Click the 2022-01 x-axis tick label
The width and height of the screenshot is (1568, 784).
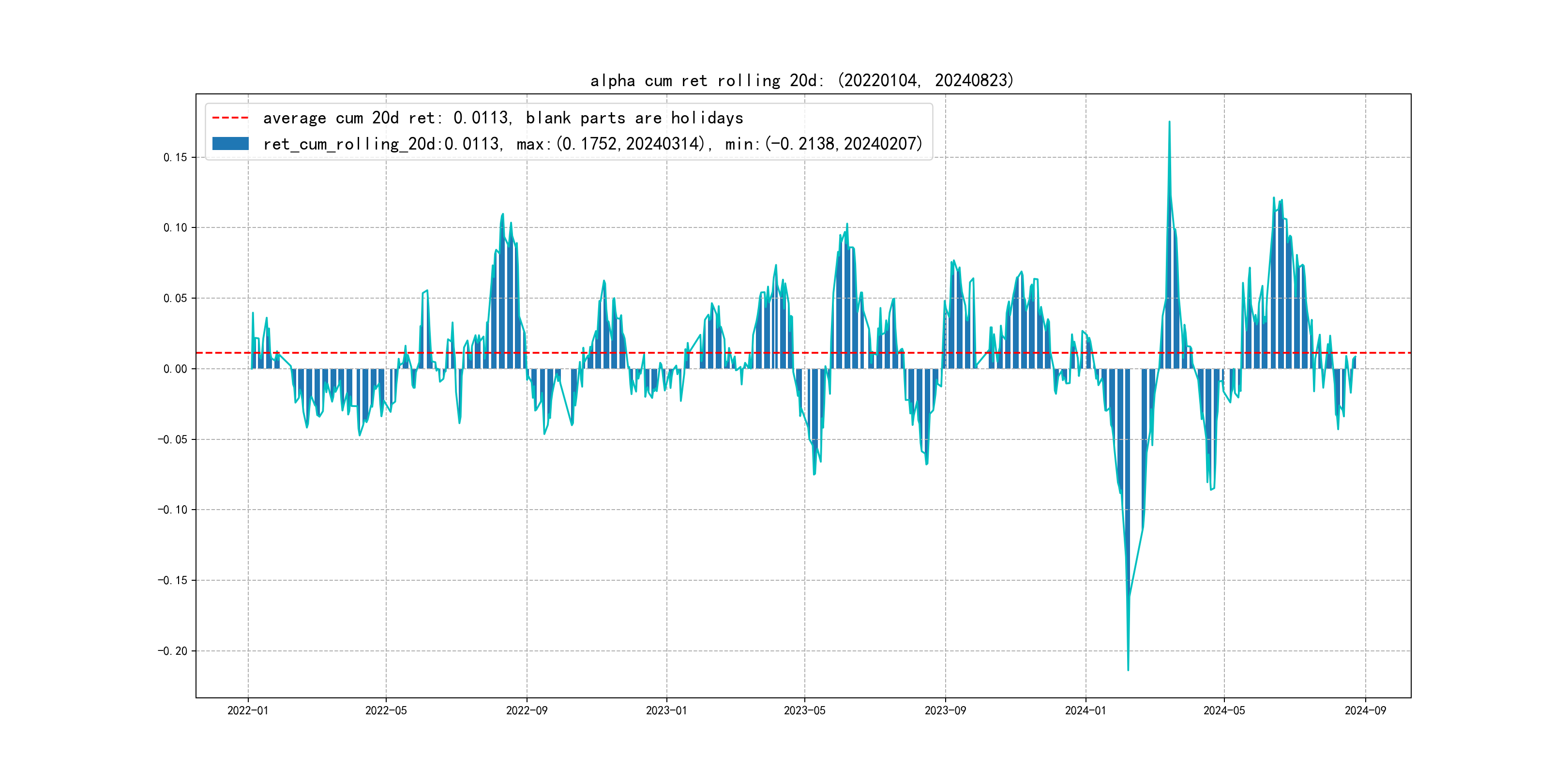(248, 710)
